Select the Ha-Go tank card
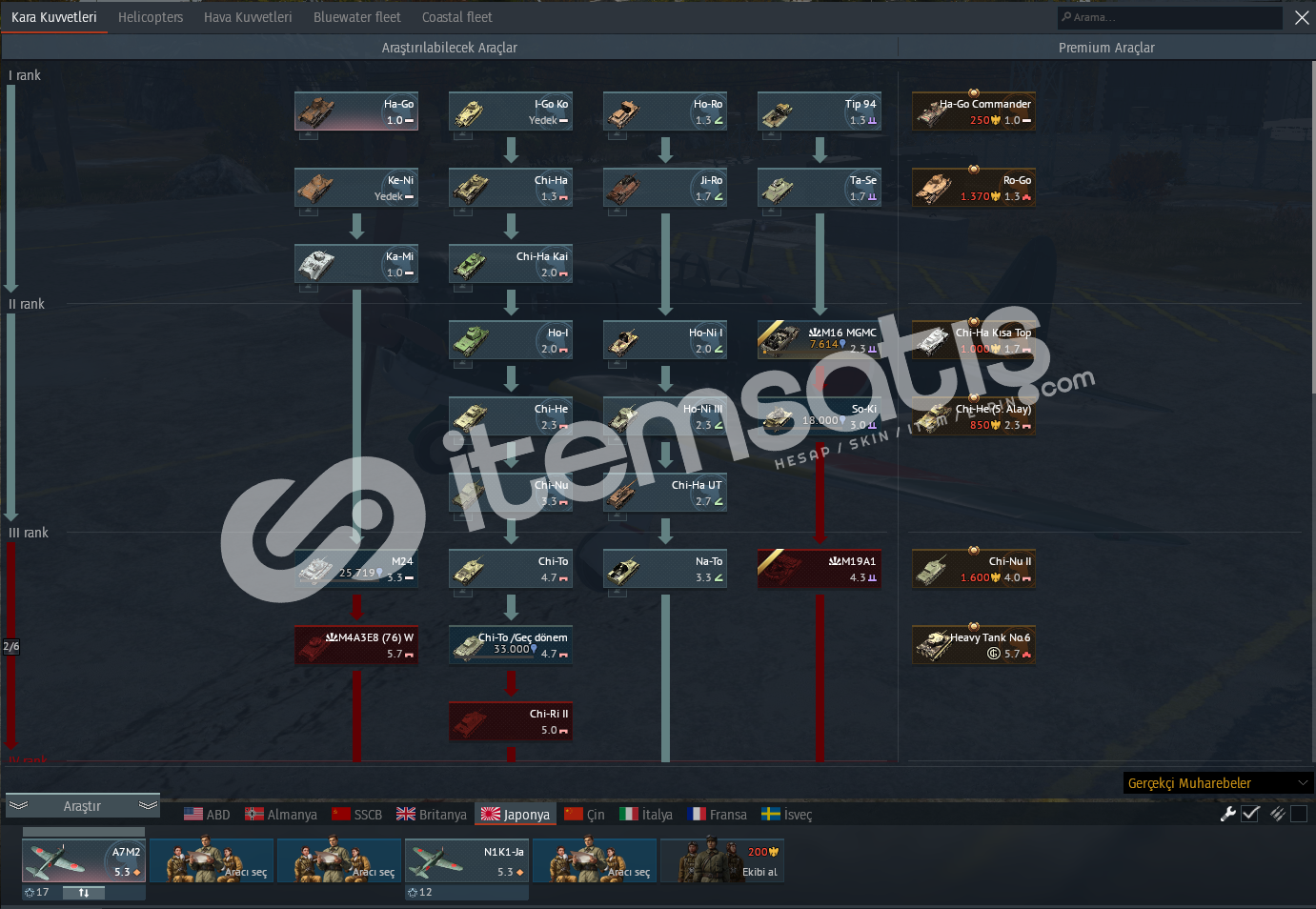Image resolution: width=1316 pixels, height=909 pixels. pos(356,111)
